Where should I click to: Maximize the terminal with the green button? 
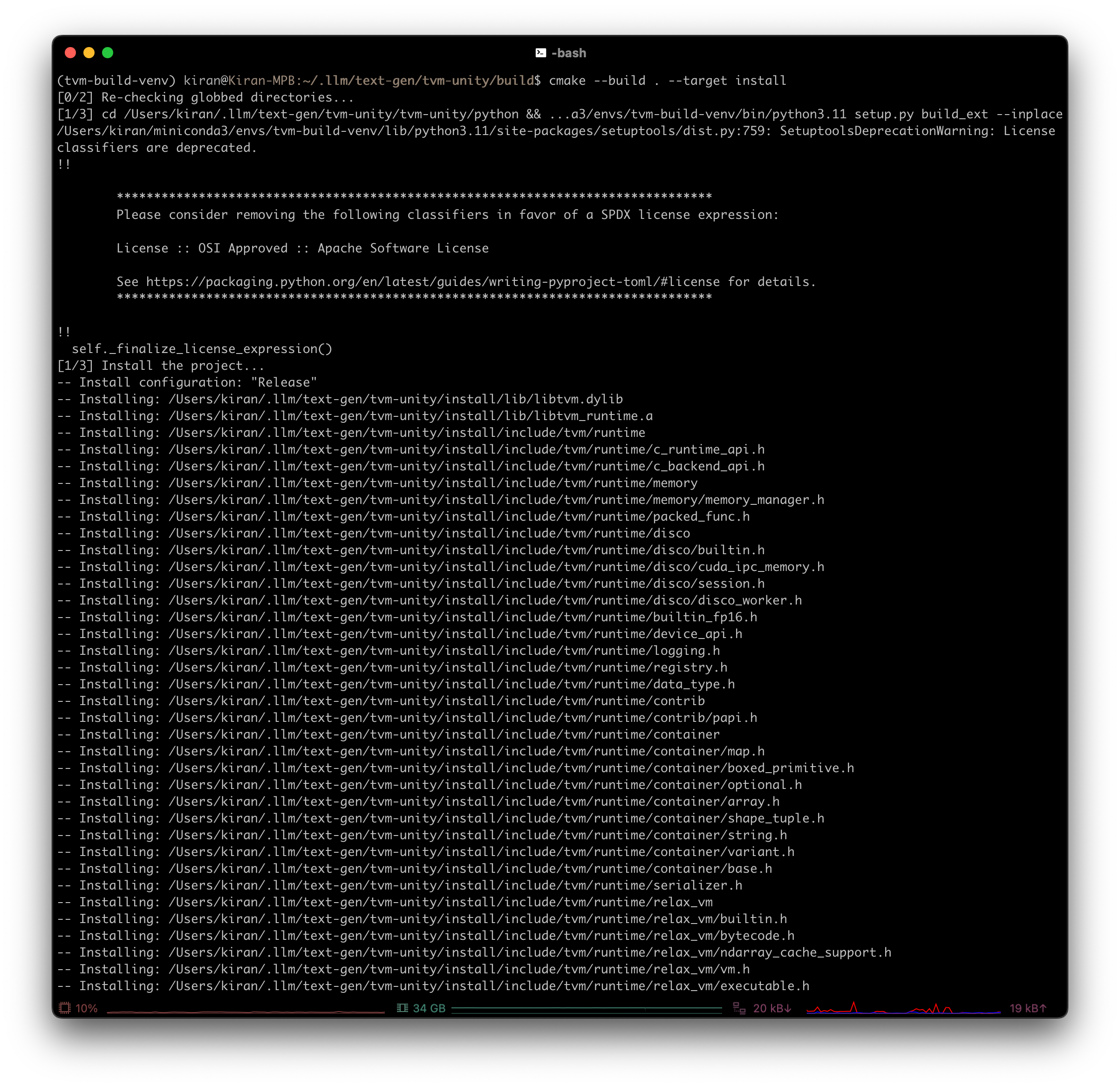pyautogui.click(x=108, y=53)
